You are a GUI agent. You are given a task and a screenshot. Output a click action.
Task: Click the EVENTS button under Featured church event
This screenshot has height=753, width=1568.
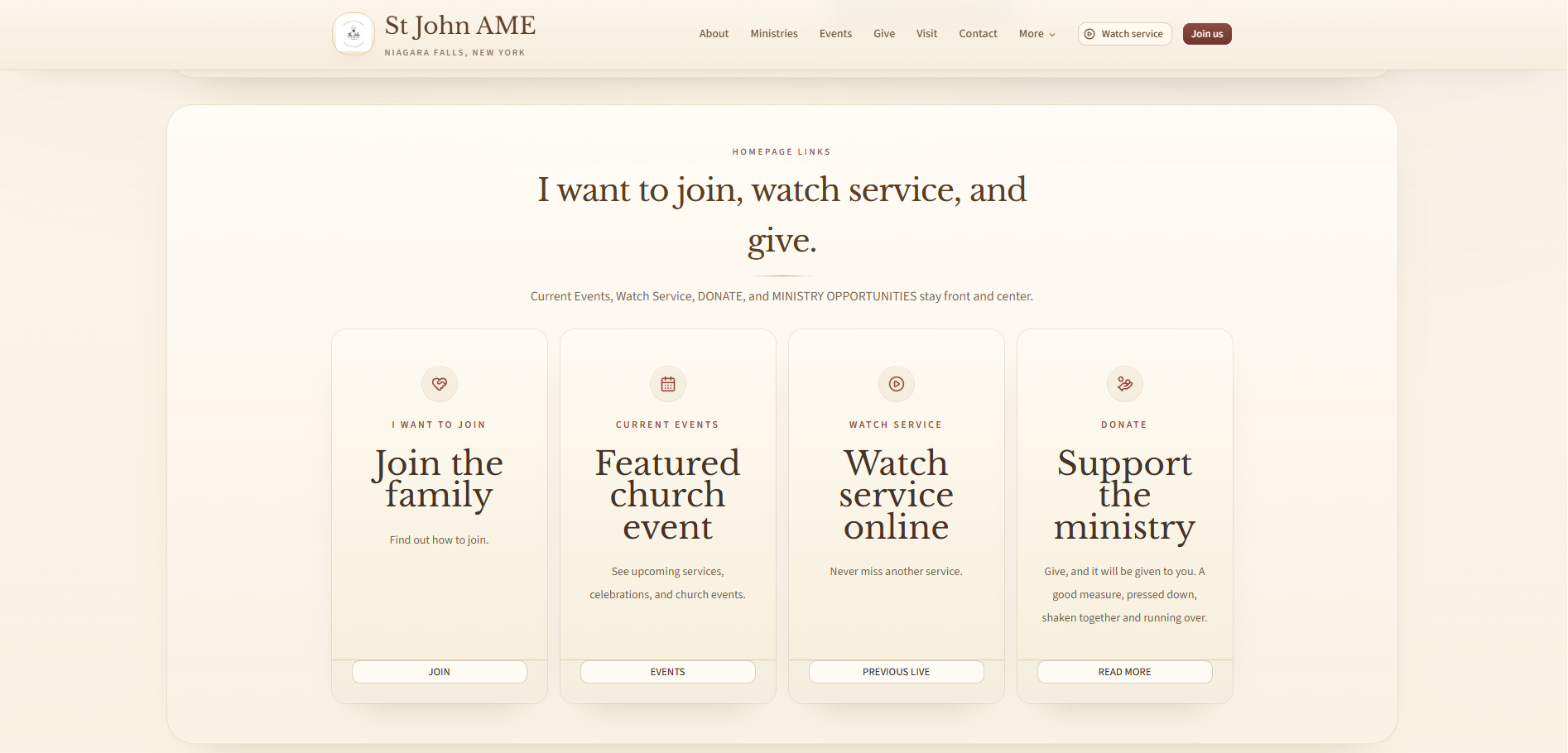(x=667, y=671)
